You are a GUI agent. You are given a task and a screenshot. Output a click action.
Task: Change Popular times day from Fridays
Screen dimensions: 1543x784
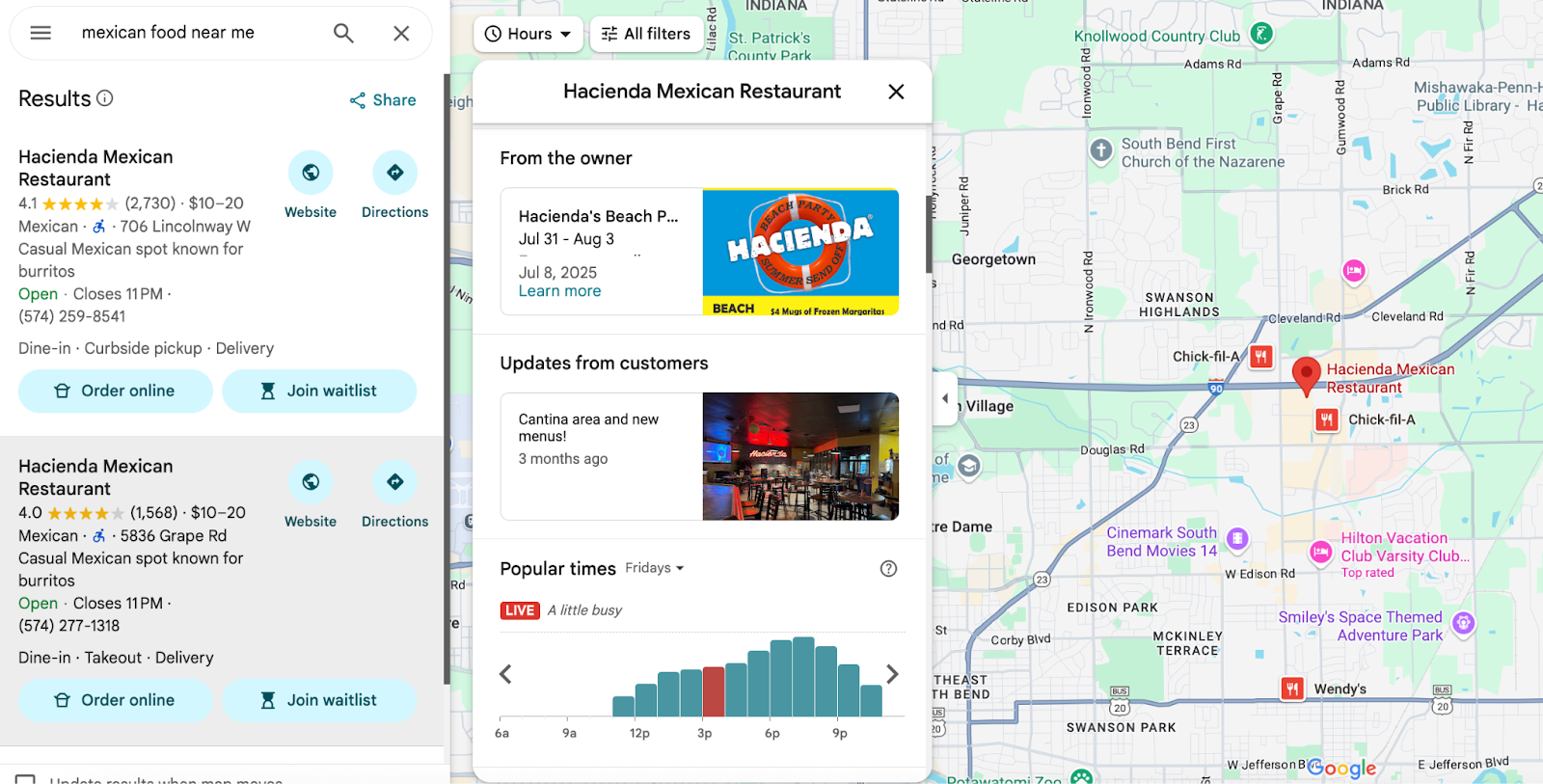654,568
